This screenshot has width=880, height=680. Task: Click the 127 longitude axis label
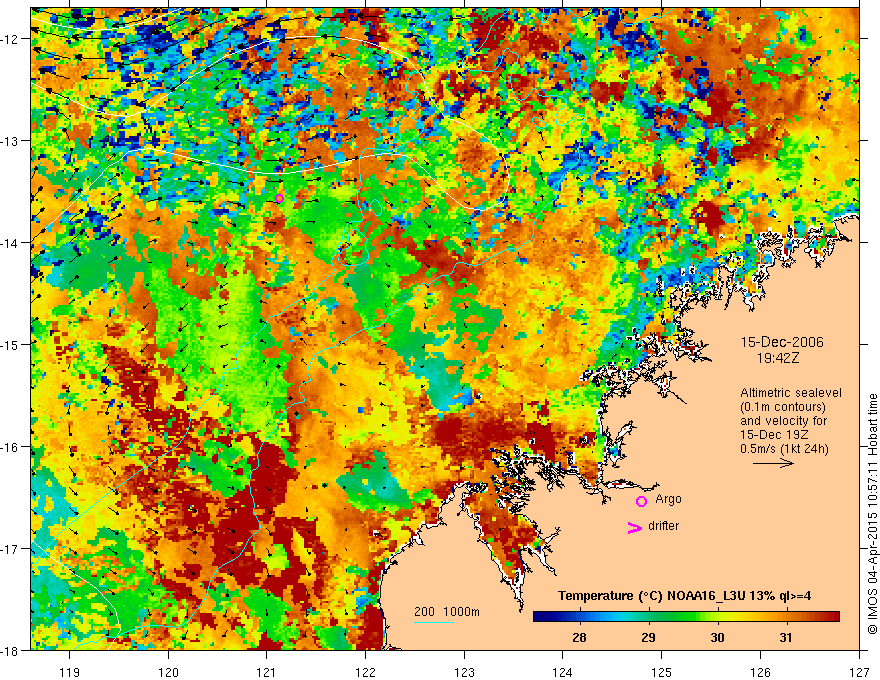pos(859,672)
